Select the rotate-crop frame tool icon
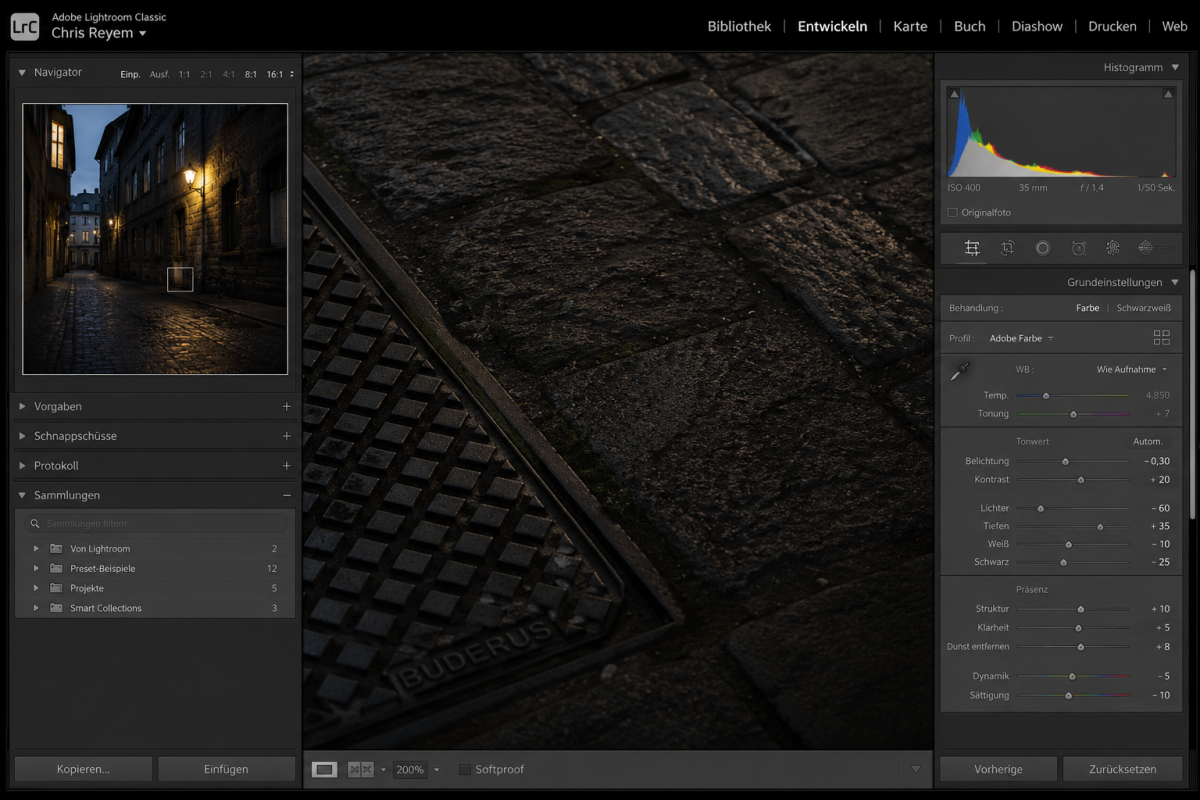Viewport: 1200px width, 800px height. pyautogui.click(x=1007, y=248)
